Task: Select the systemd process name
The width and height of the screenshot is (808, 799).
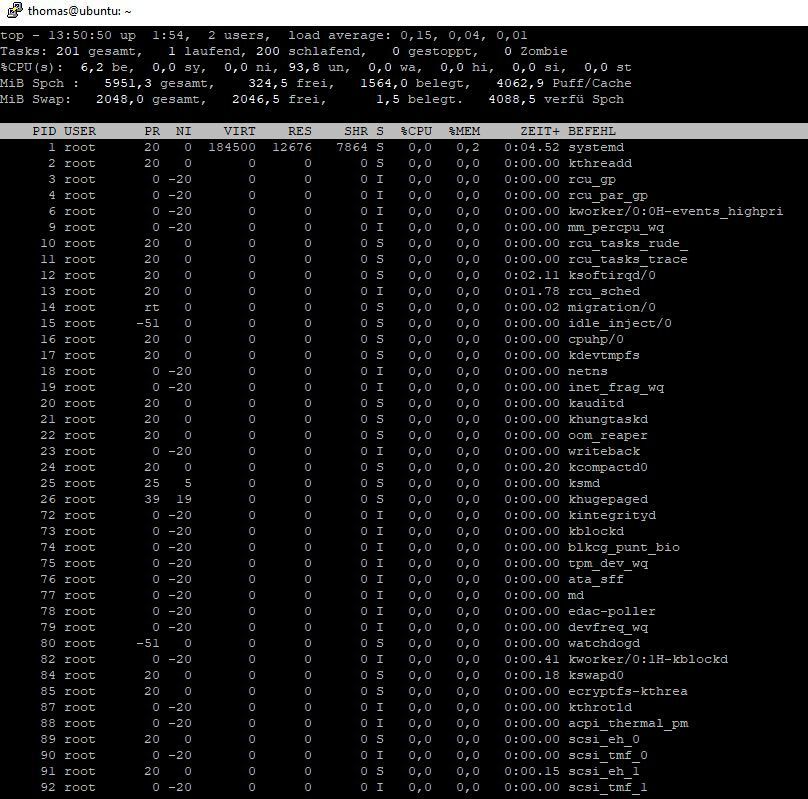Action: 596,147
